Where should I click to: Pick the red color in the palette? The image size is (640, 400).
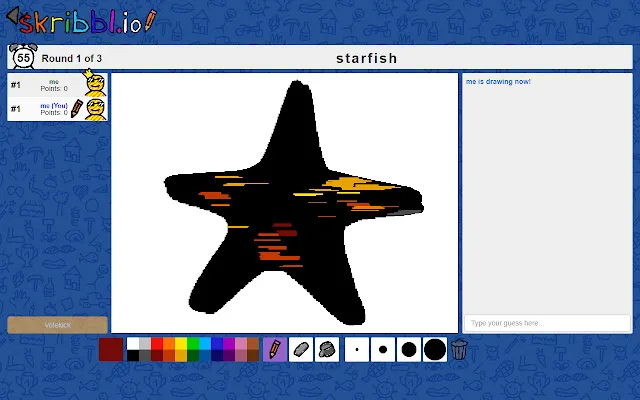157,343
